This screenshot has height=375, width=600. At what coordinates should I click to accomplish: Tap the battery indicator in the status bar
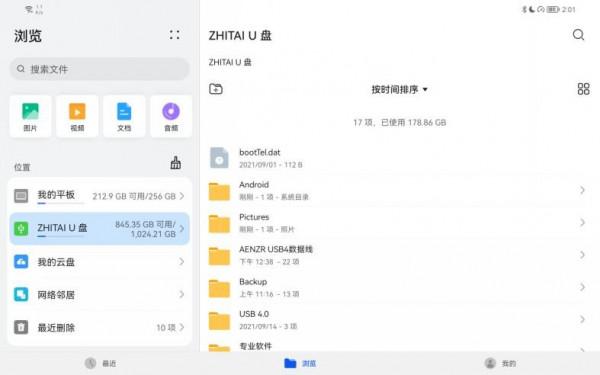(553, 9)
